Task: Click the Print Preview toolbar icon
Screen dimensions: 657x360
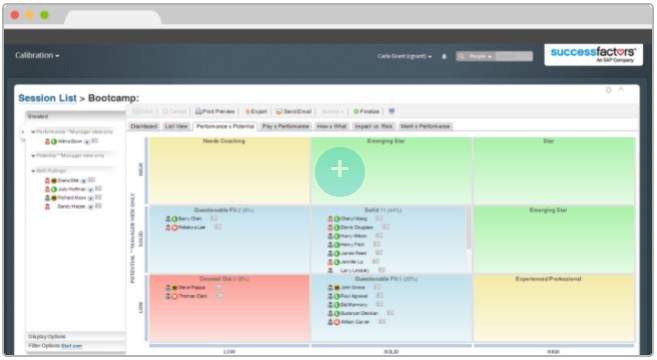Action: (199, 111)
